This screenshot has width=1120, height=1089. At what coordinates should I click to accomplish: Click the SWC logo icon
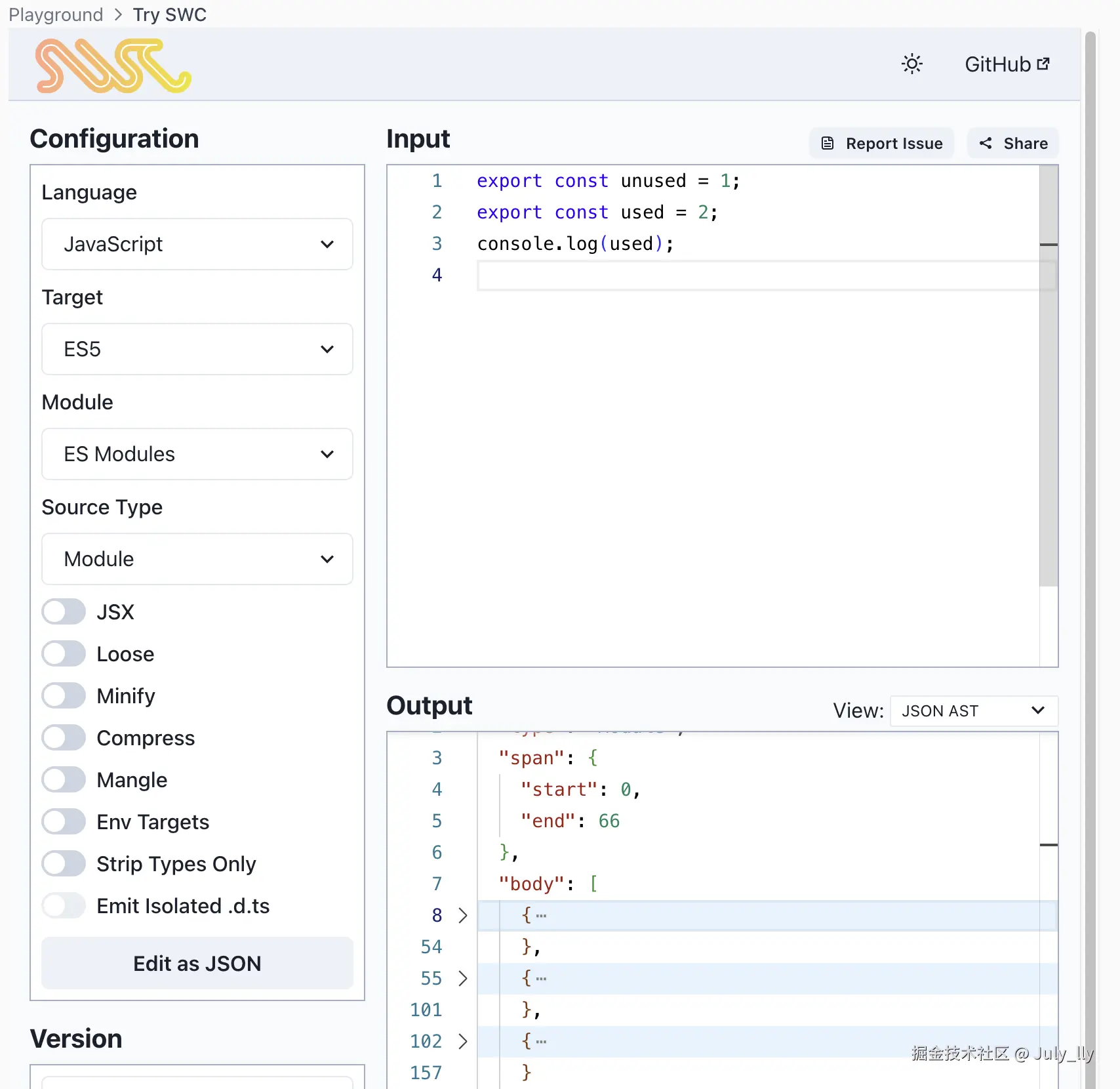coord(113,65)
